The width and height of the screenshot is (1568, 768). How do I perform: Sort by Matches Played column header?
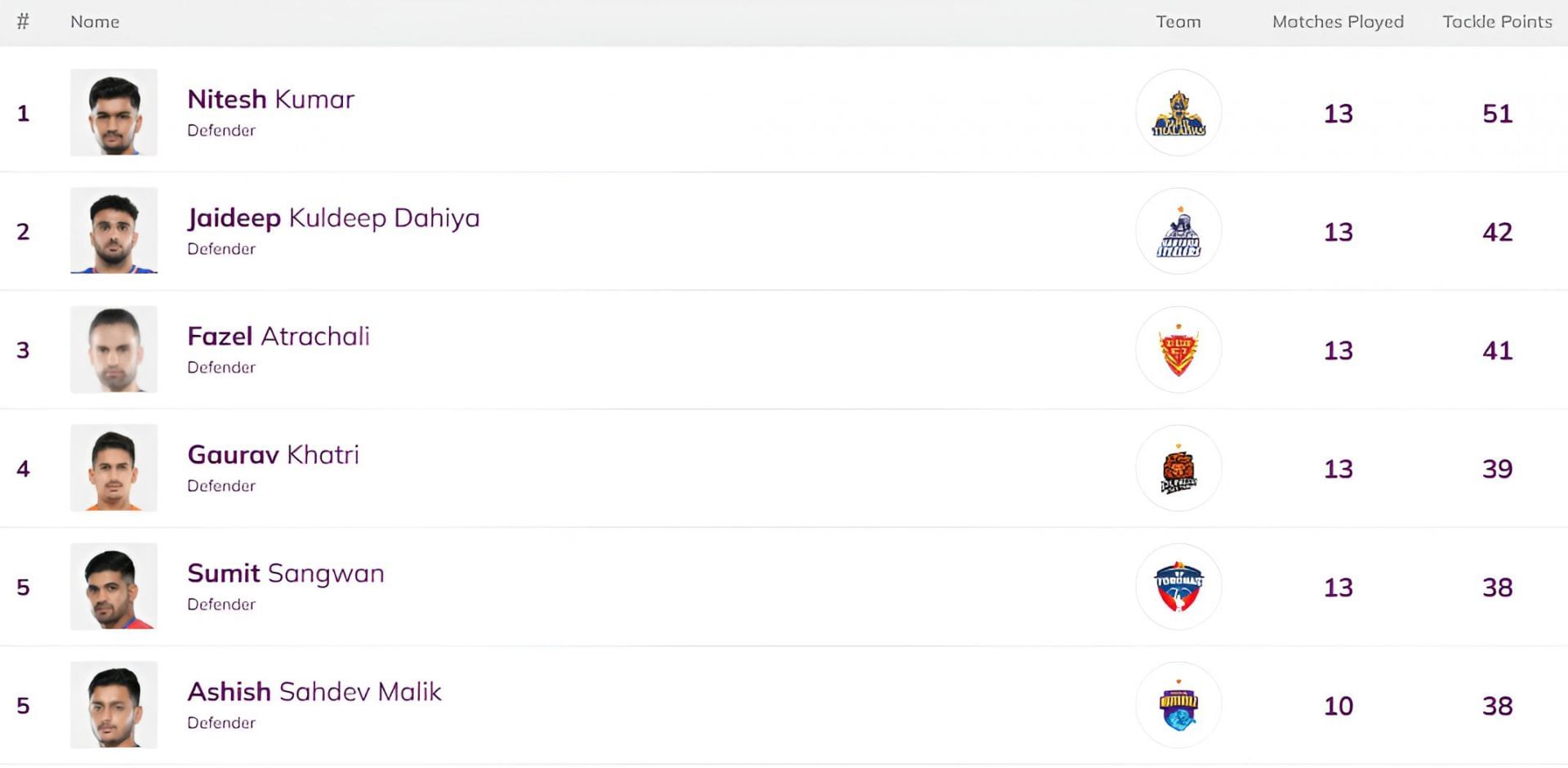[1338, 22]
